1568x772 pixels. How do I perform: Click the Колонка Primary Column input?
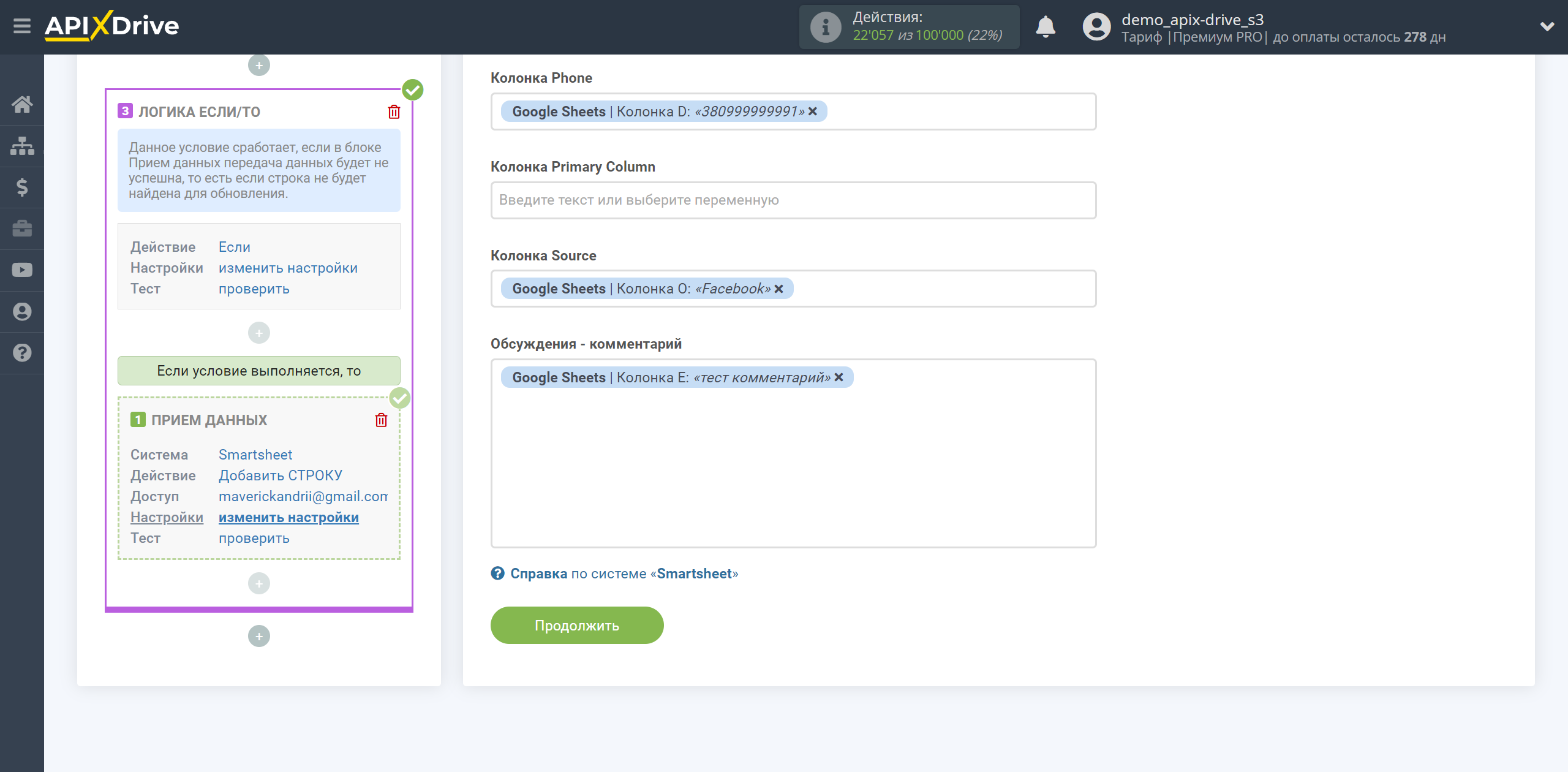click(x=793, y=200)
